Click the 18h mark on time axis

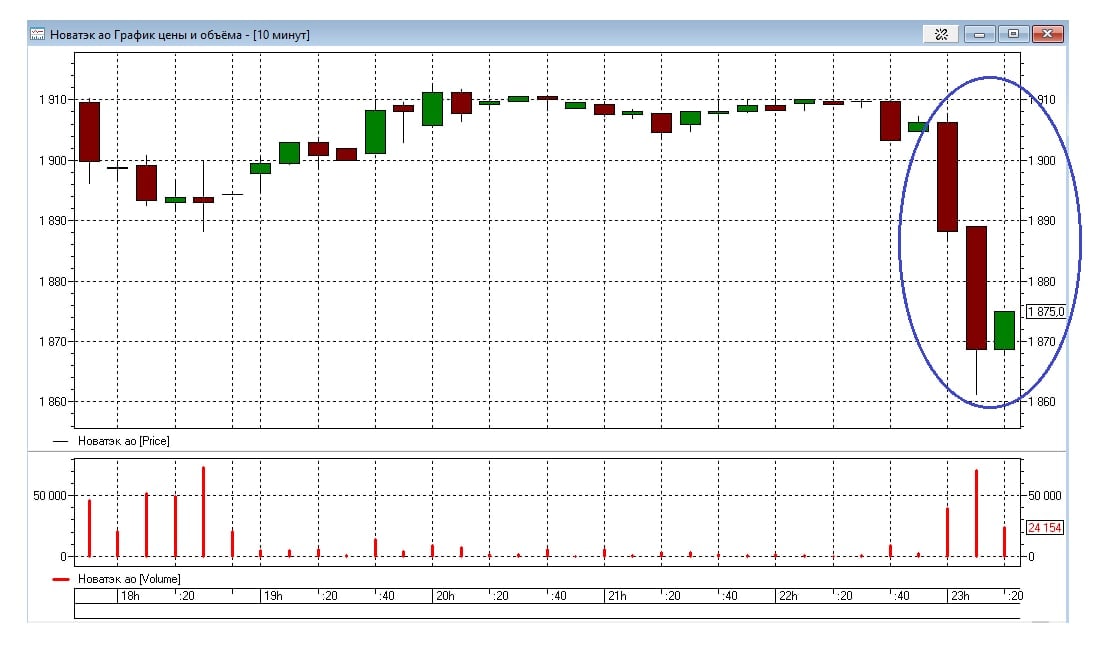tap(130, 596)
